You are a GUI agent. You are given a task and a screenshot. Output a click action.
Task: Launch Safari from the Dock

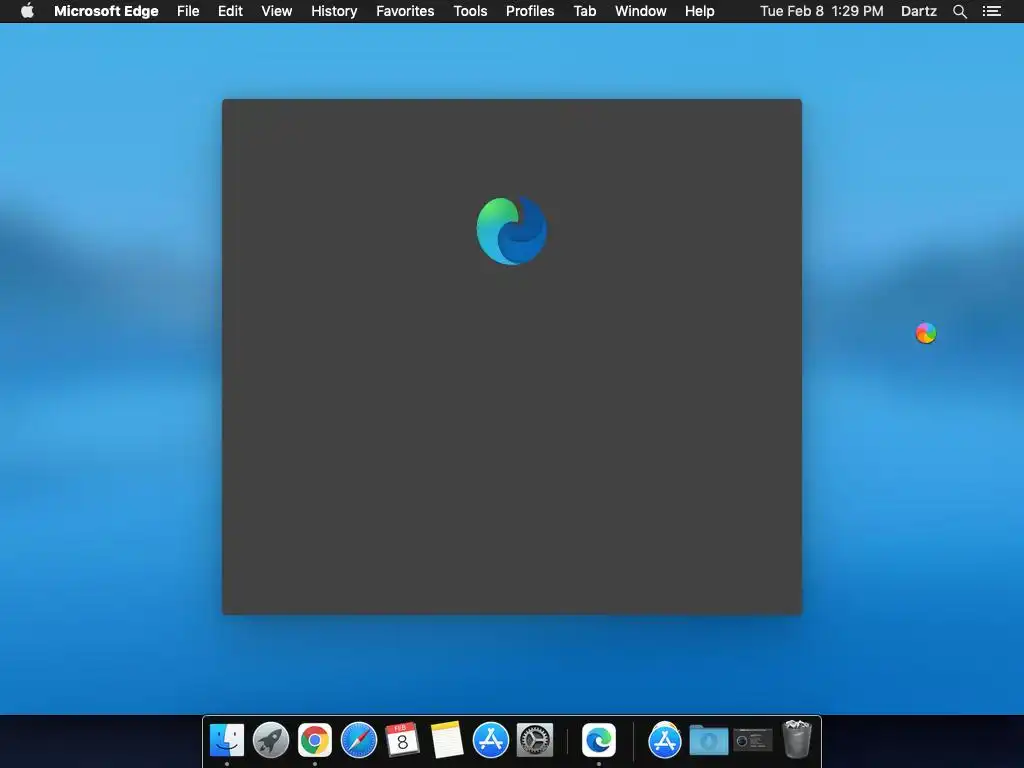[x=359, y=740]
